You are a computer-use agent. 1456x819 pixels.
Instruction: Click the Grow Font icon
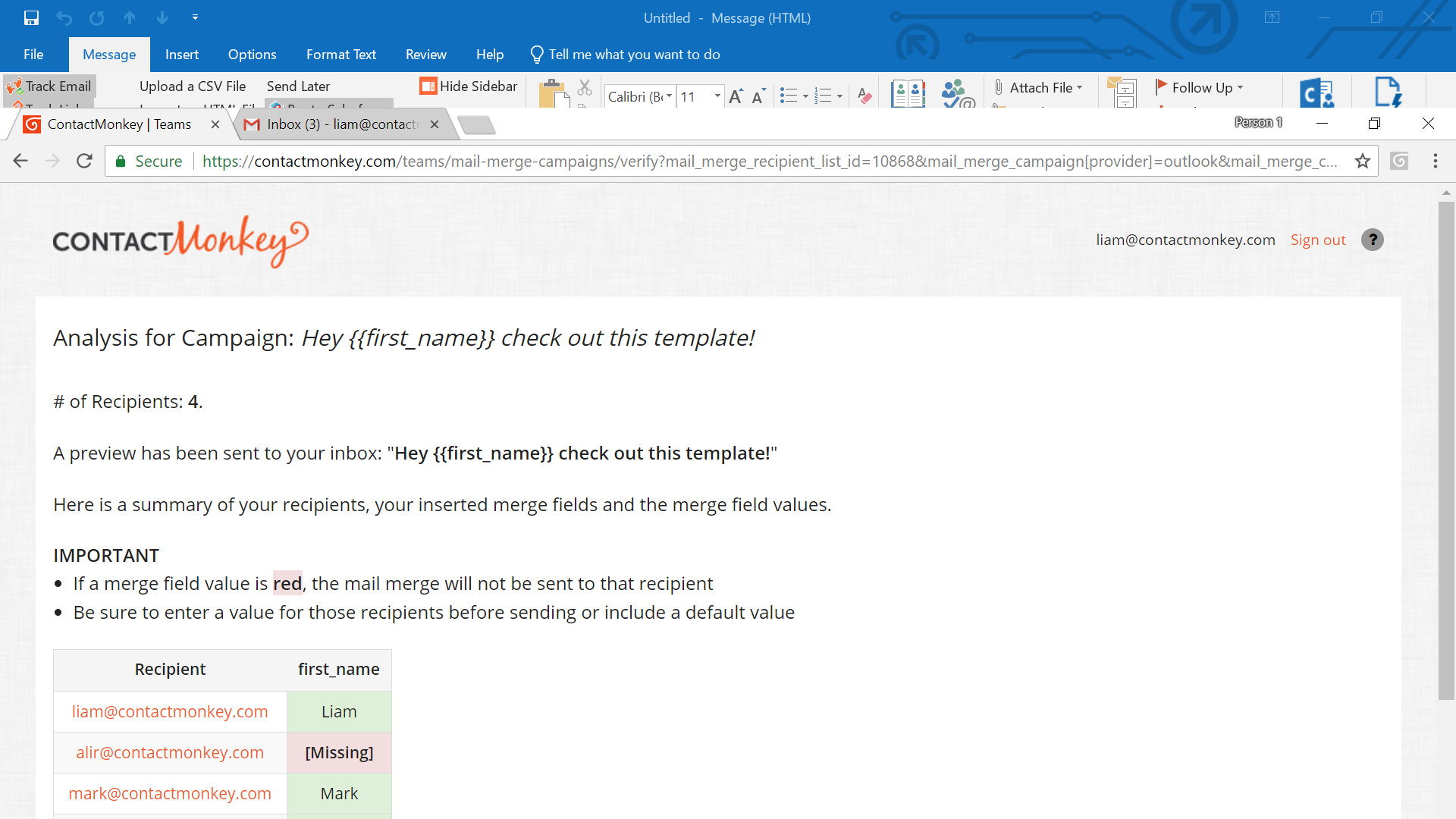[x=736, y=96]
